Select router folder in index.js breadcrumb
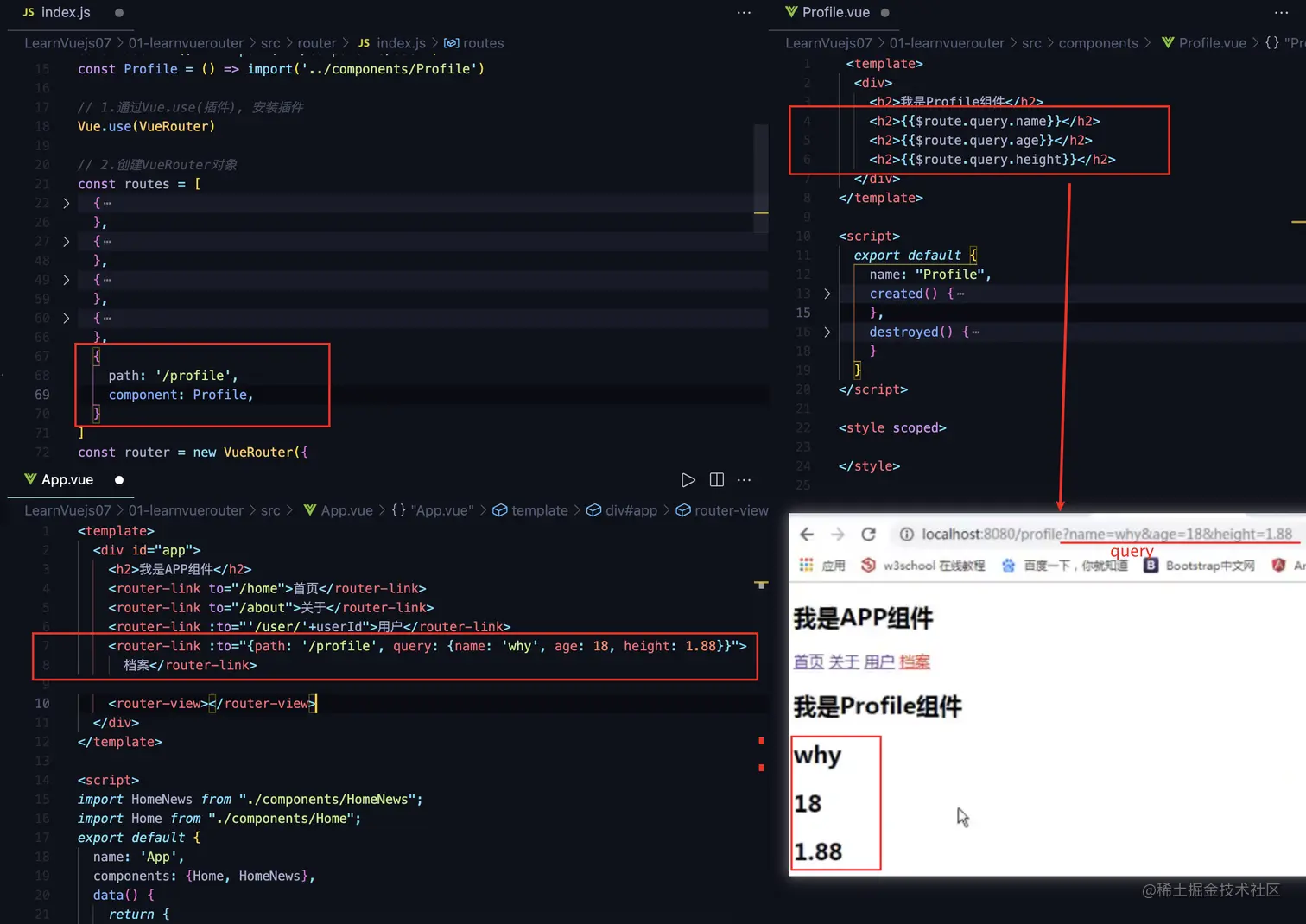Viewport: 1306px width, 924px height. pos(317,43)
